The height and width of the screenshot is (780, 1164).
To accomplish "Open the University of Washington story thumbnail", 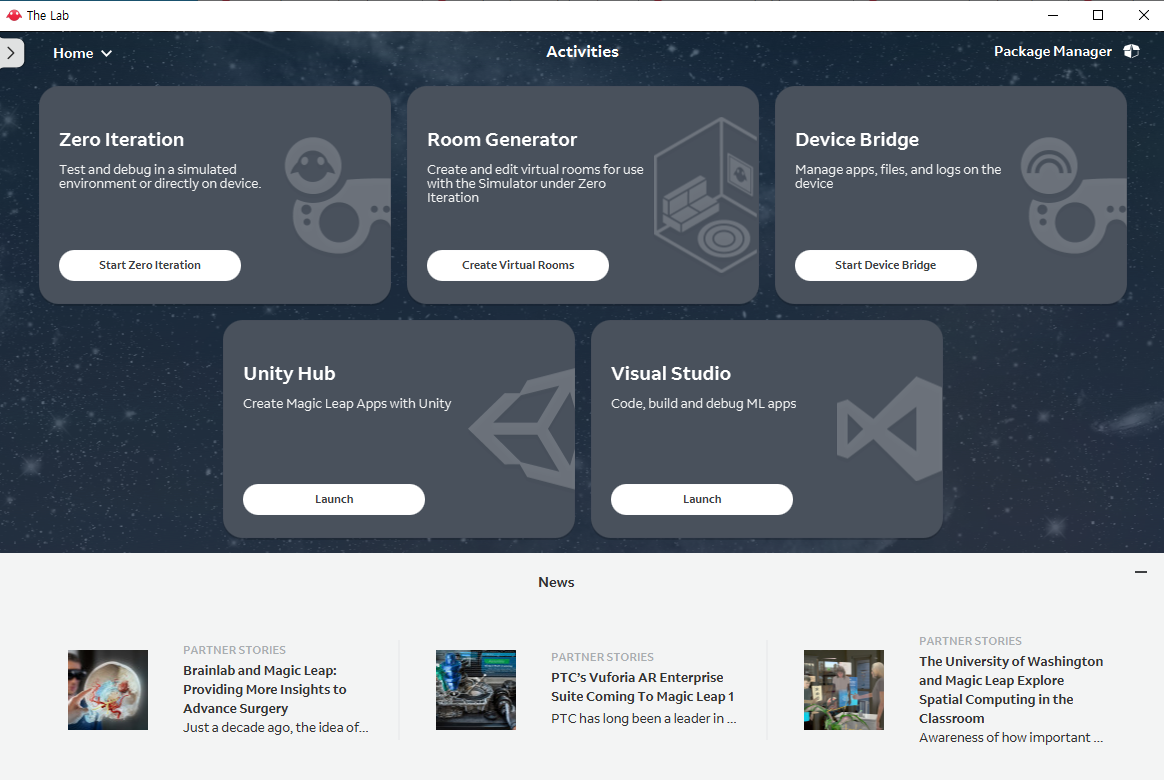I will [844, 690].
